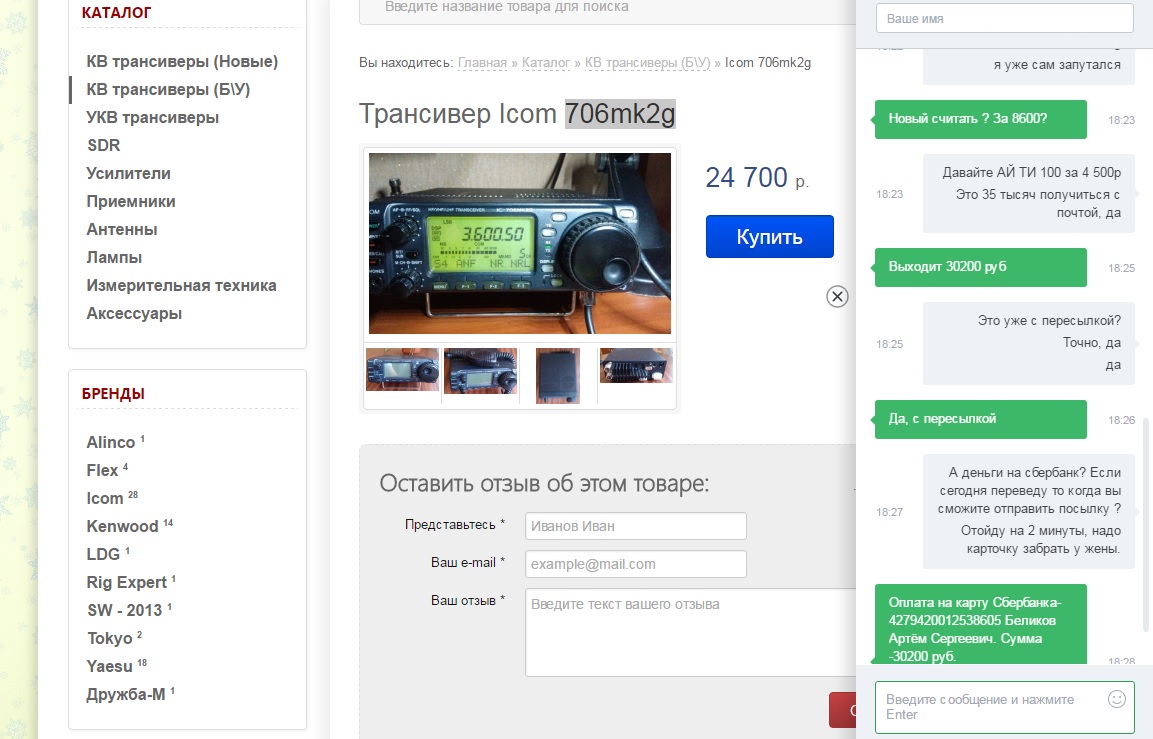
Task: Select Усилители in the catalog
Action: click(x=128, y=174)
